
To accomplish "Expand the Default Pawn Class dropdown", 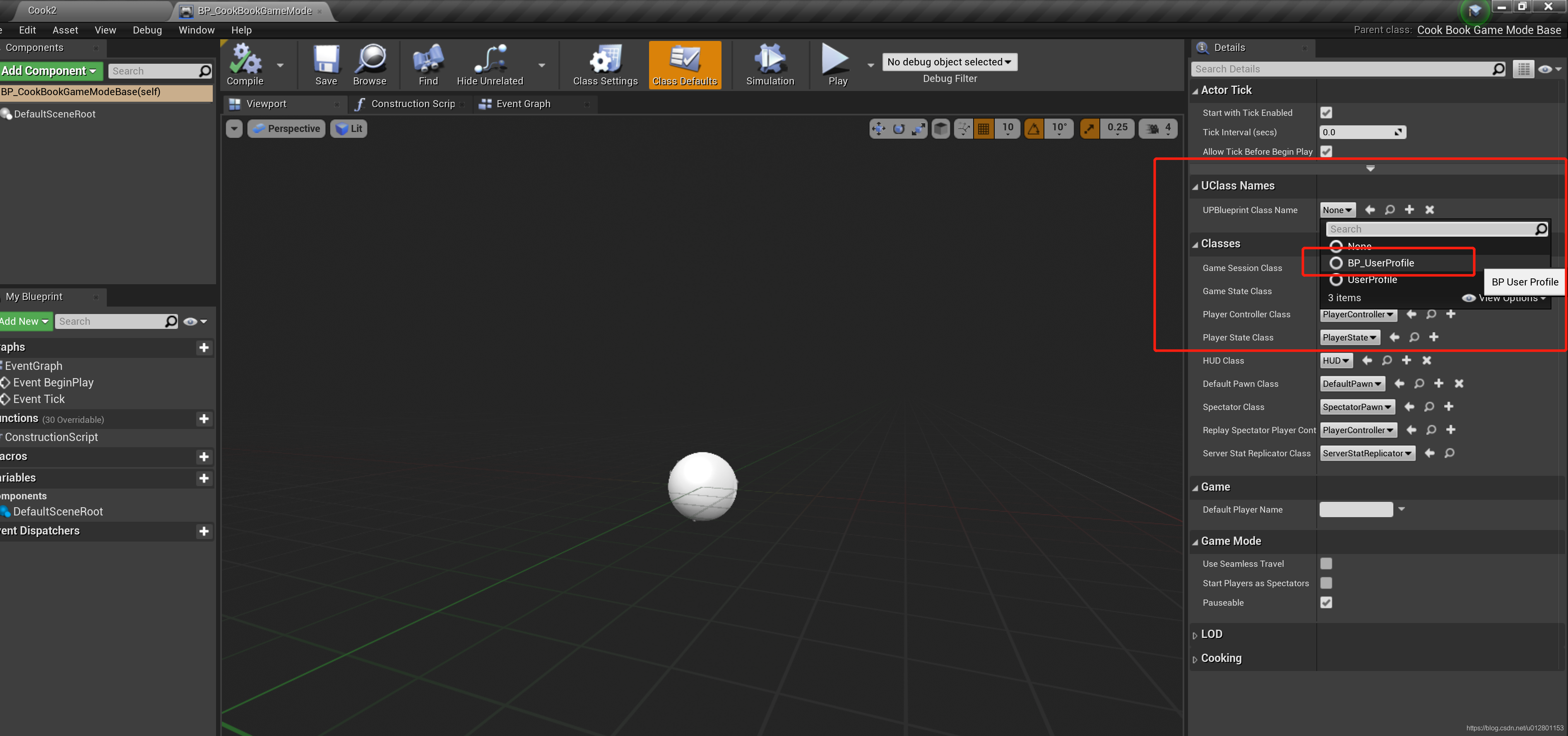I will 1352,384.
